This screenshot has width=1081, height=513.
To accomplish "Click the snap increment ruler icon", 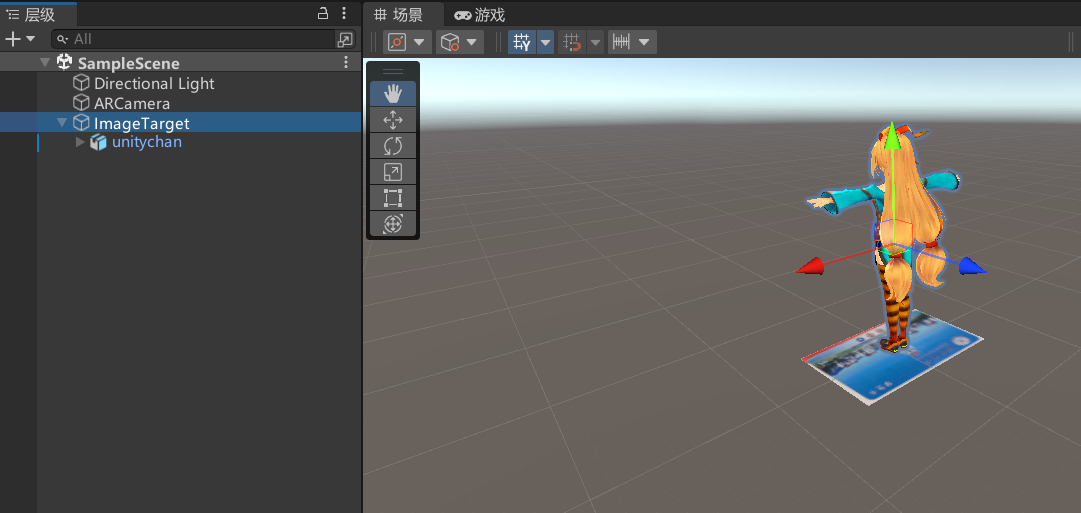I will pos(622,42).
